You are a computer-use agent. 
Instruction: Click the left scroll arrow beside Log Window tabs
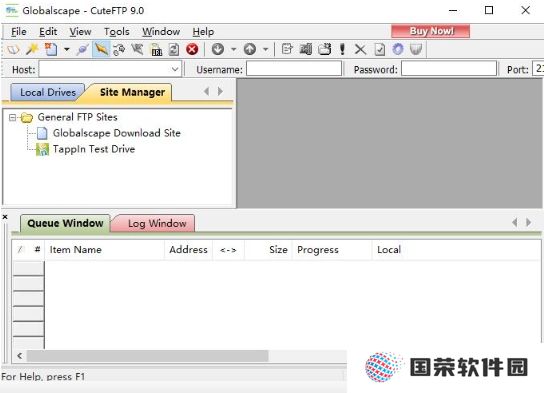pos(515,222)
